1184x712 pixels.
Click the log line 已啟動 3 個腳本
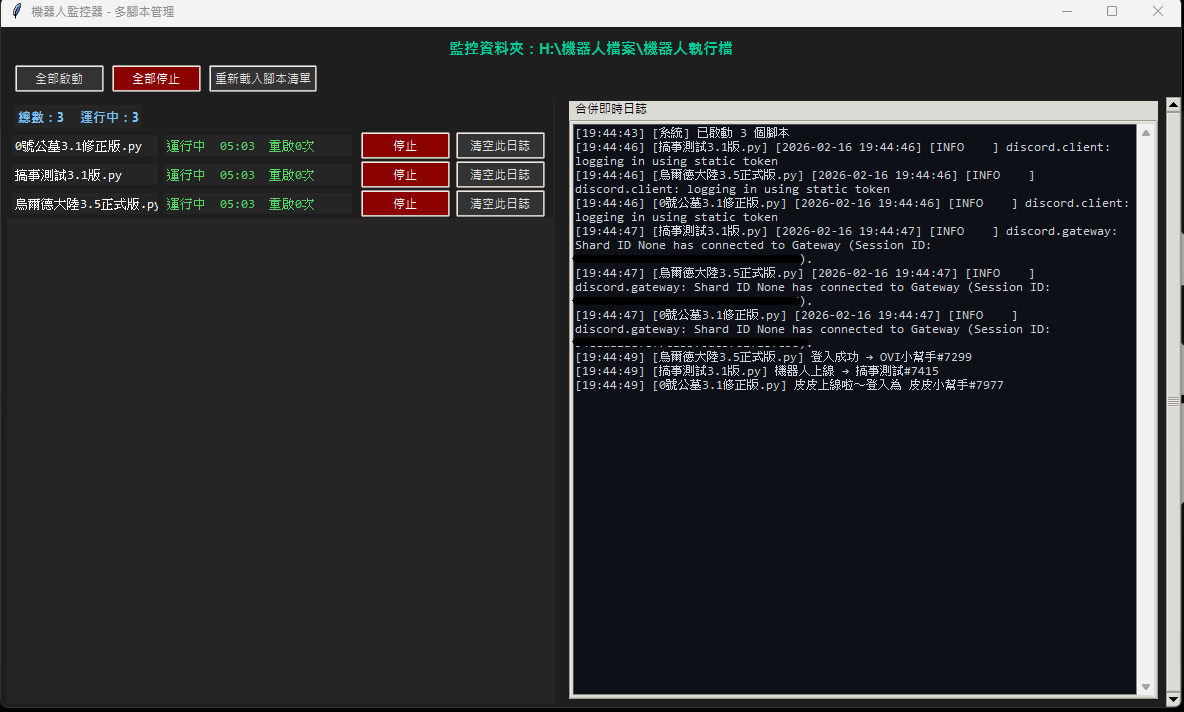[682, 133]
